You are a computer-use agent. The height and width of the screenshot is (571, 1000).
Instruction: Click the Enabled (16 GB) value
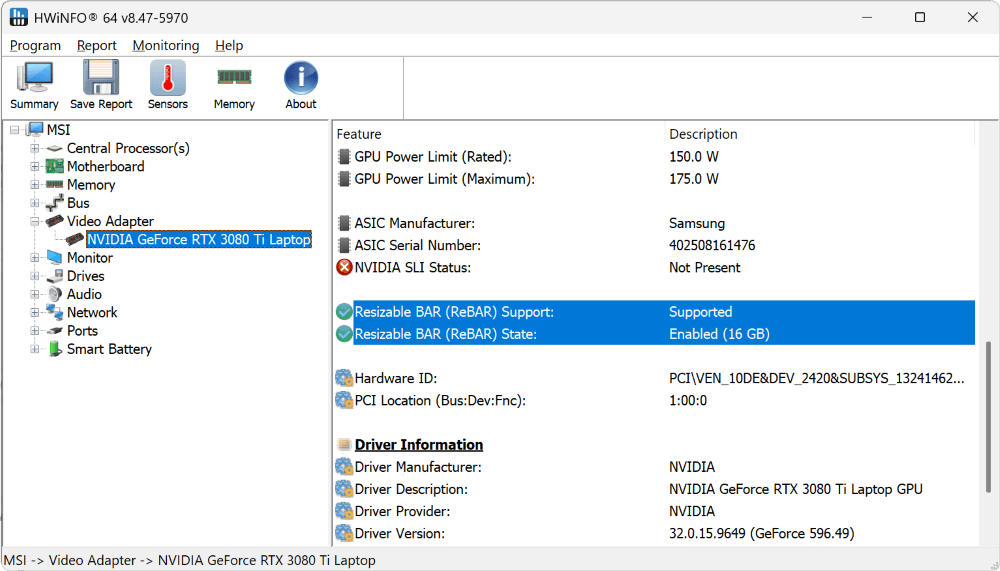tap(719, 334)
